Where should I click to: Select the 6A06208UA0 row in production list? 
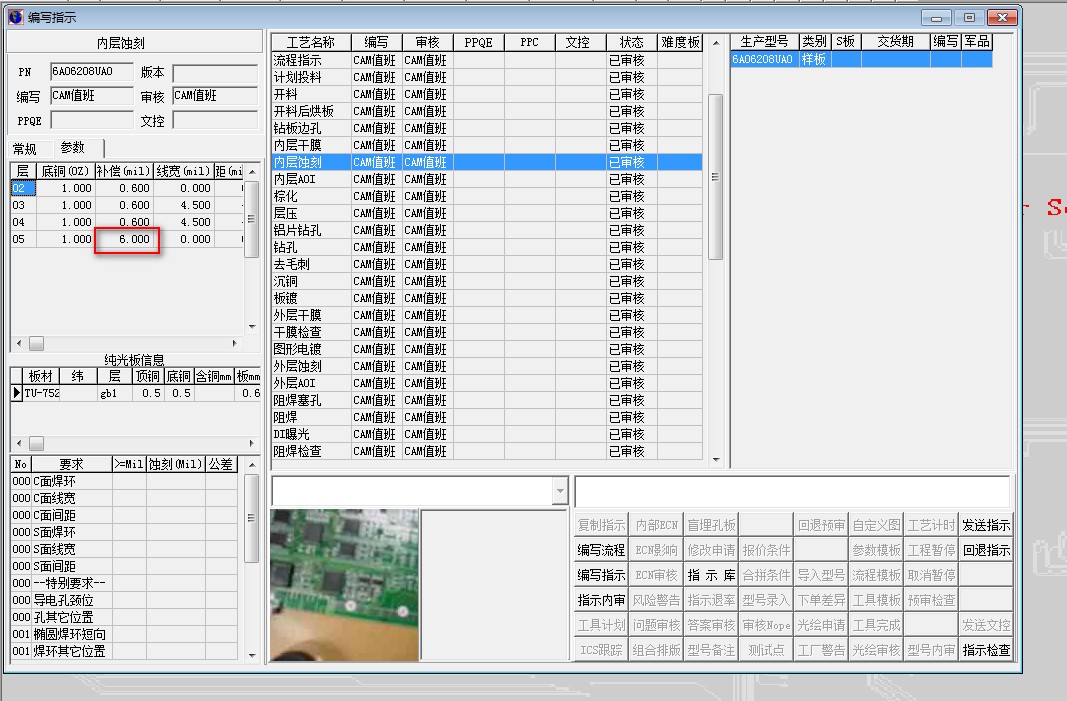pyautogui.click(x=861, y=59)
